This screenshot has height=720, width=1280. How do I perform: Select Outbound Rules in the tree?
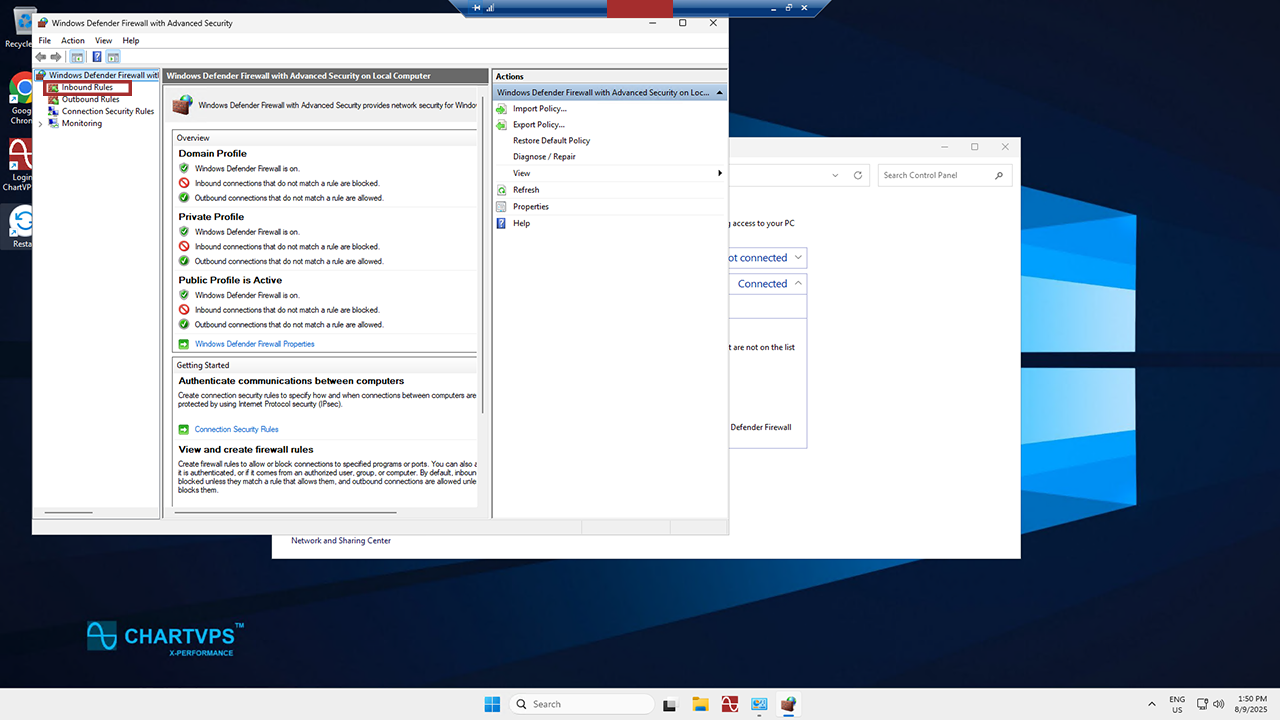(x=90, y=100)
